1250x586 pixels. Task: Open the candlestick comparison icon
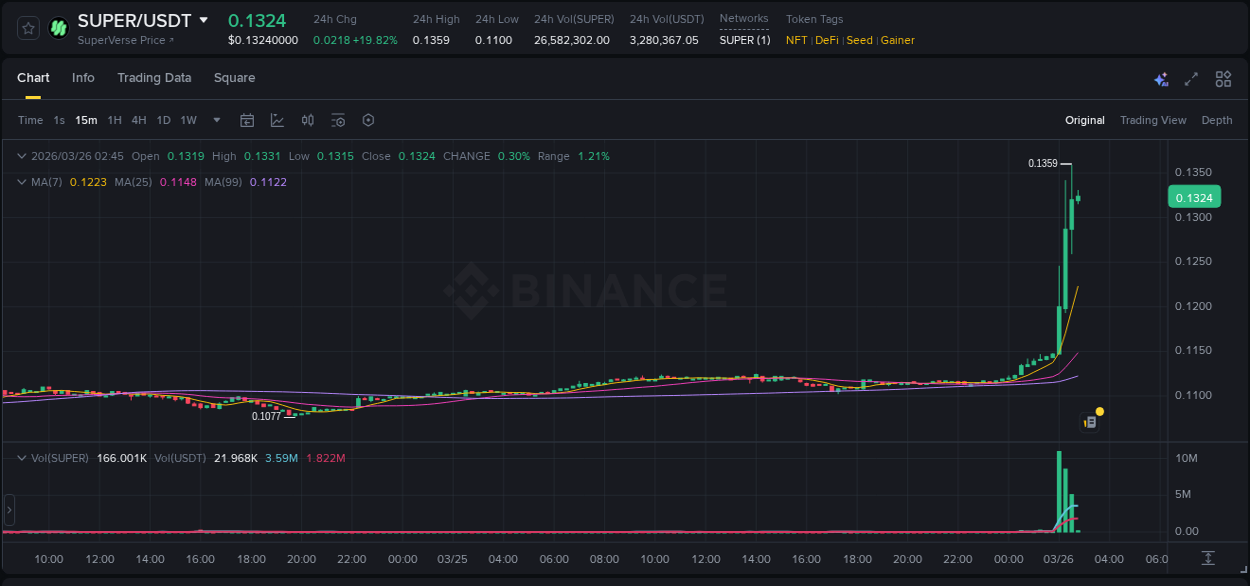[308, 119]
